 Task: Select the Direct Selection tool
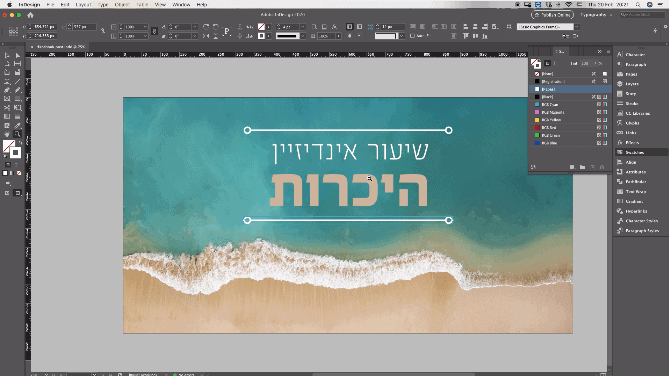17,55
